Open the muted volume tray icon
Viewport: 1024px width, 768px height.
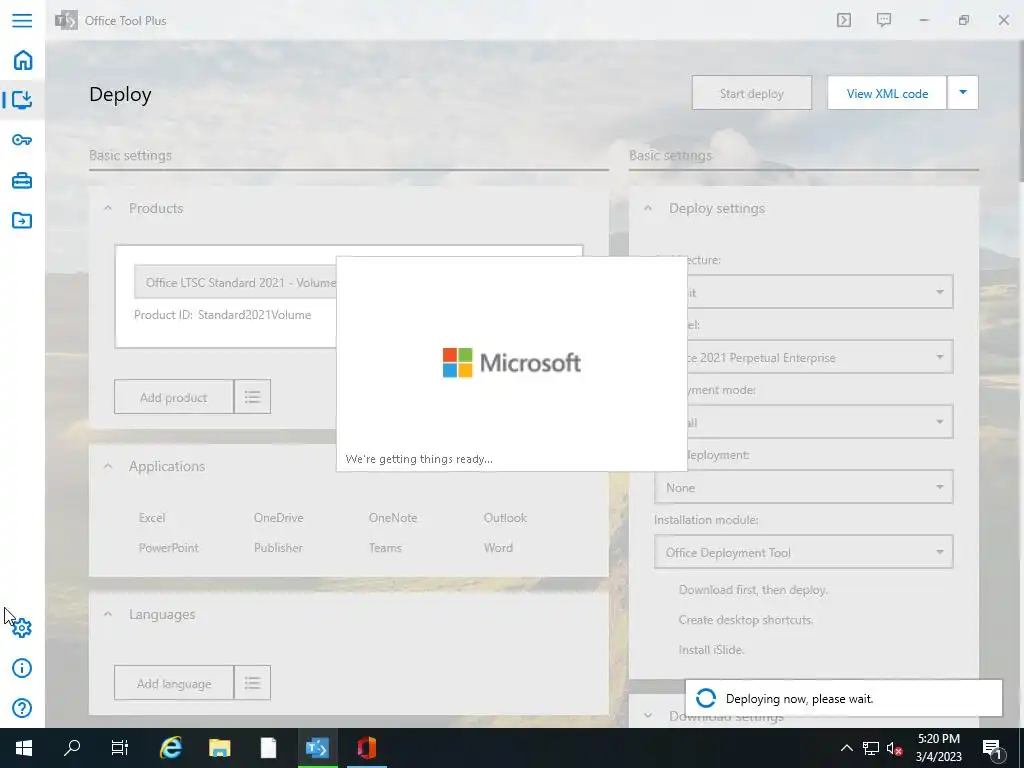pos(894,748)
